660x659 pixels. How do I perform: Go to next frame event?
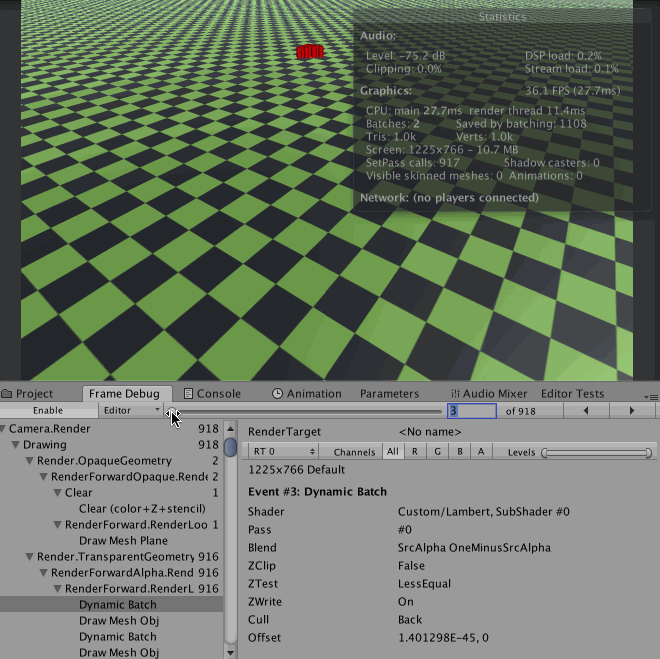coord(632,411)
